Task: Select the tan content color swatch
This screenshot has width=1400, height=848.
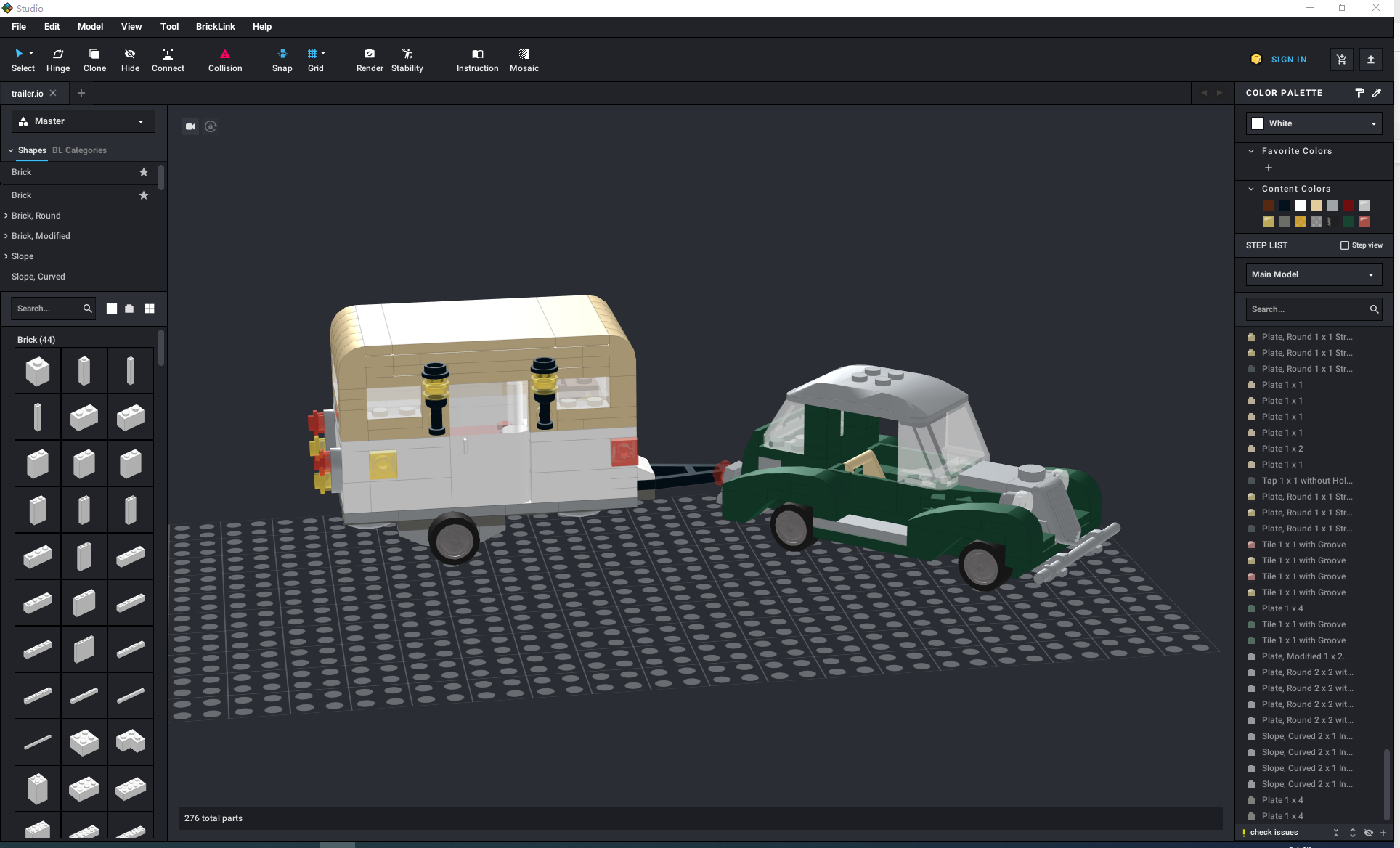Action: coord(1316,205)
